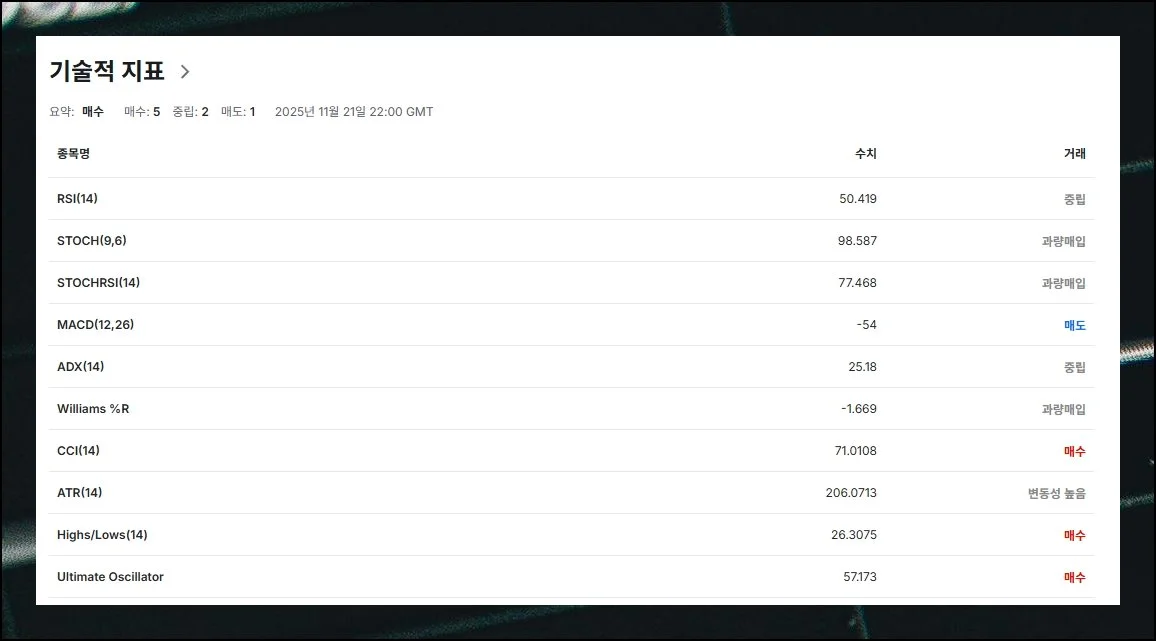The width and height of the screenshot is (1156, 641).
Task: Click the 종목명 column header
Action: tap(74, 154)
